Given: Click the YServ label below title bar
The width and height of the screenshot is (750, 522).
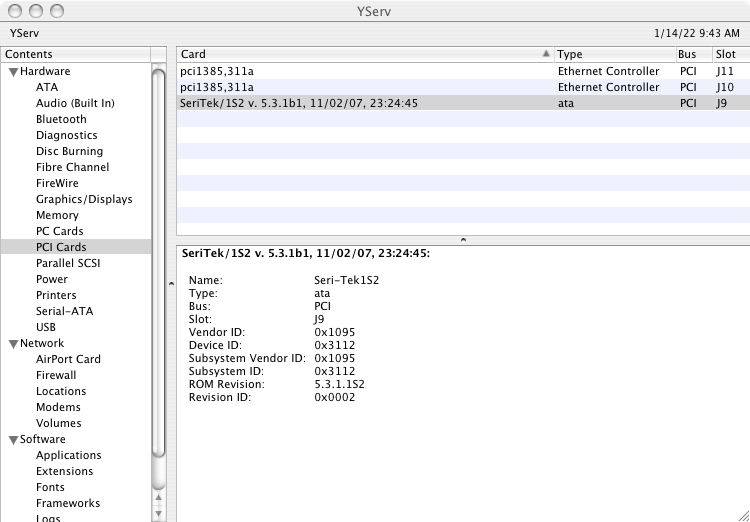Looking at the screenshot, I should pyautogui.click(x=24, y=33).
